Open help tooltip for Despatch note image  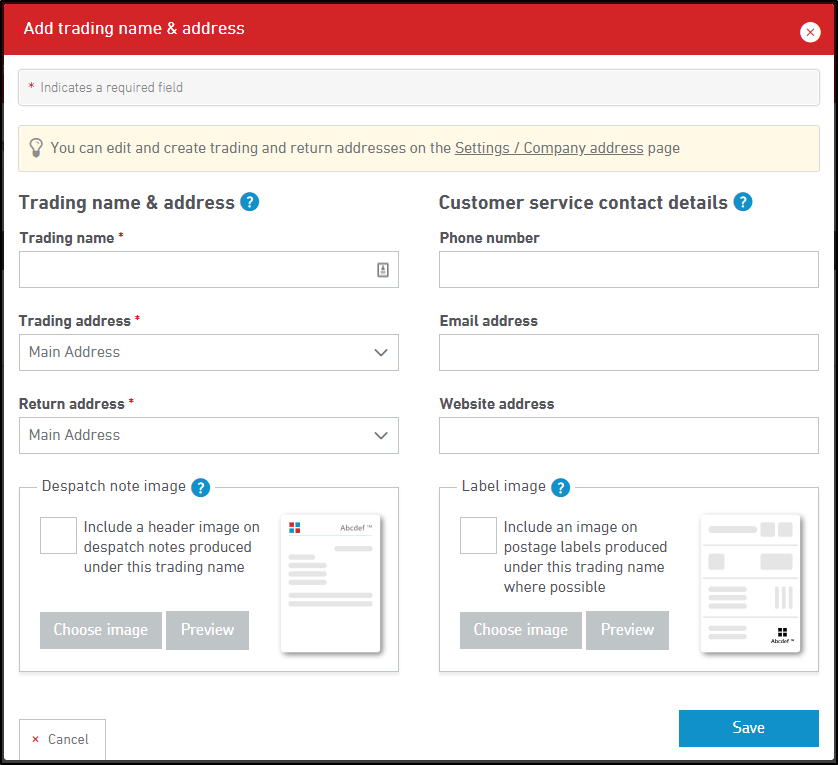201,487
